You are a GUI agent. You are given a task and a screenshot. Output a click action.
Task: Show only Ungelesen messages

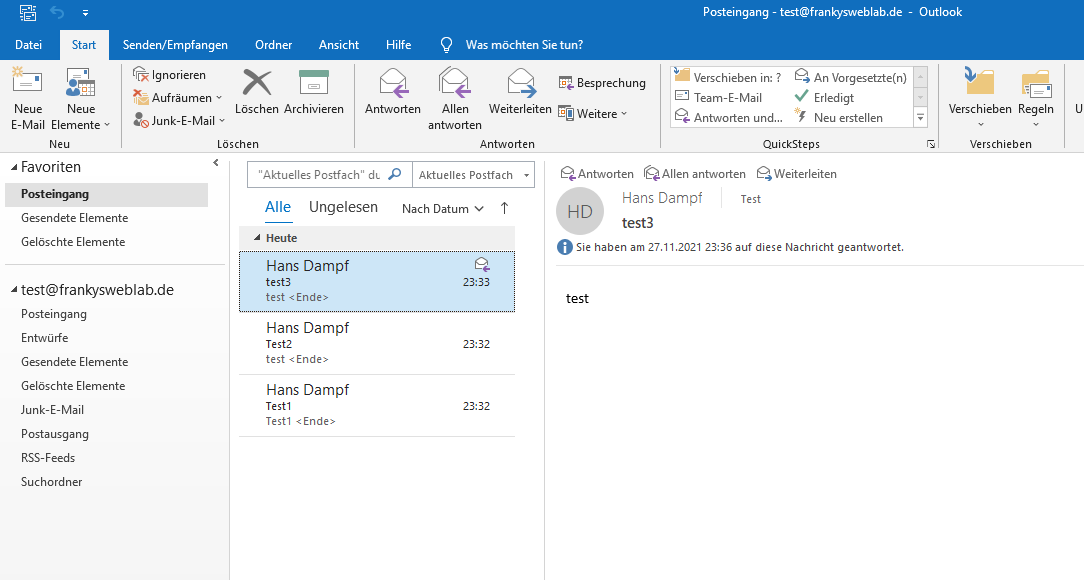343,208
